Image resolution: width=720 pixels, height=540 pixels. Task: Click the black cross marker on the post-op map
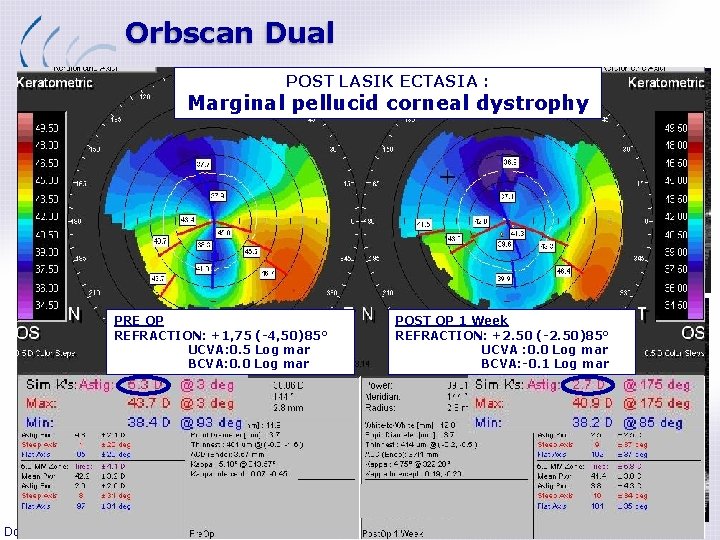pos(447,177)
